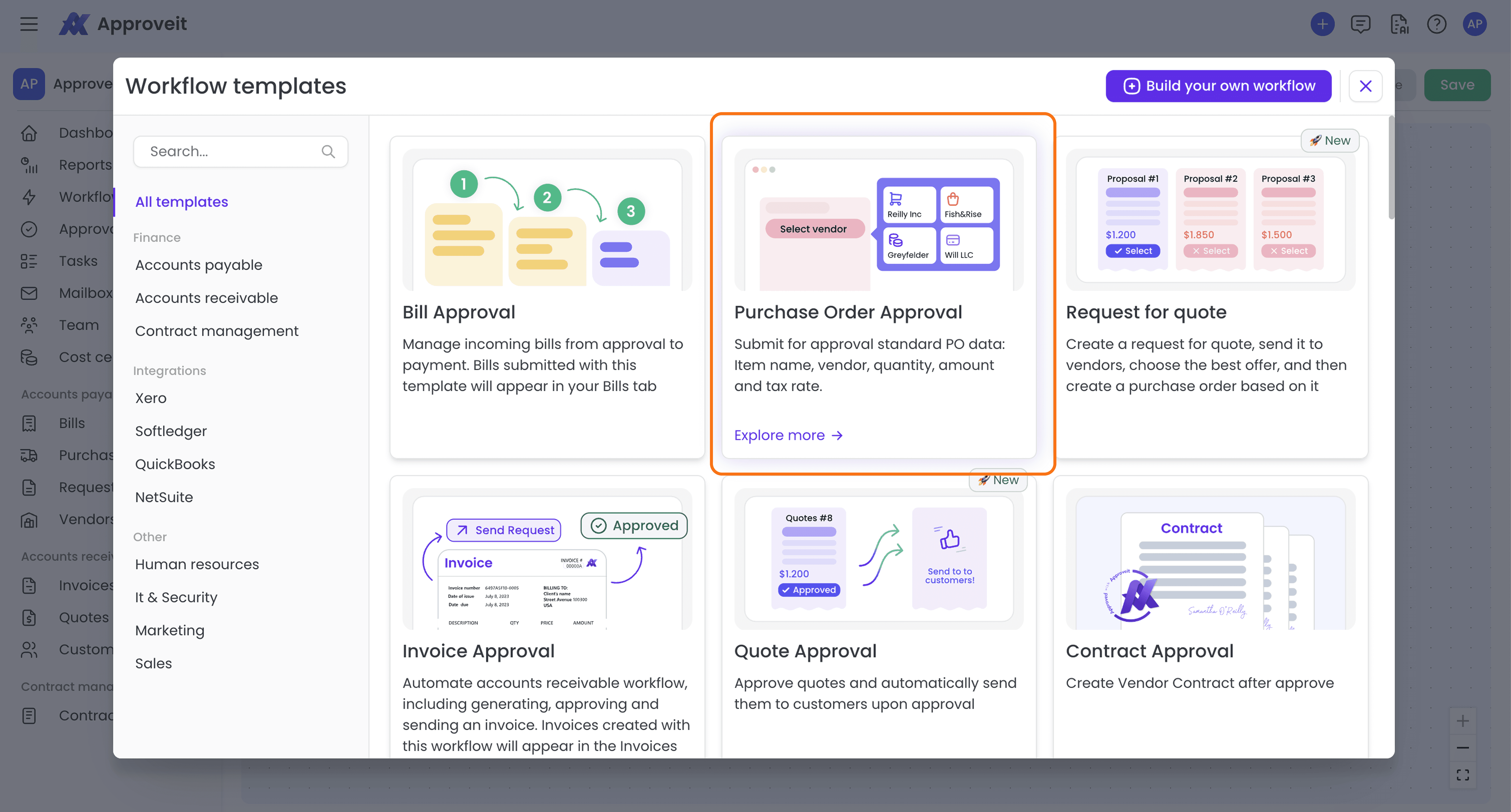Filter by Accounts payable templates
1511x812 pixels.
click(x=199, y=265)
